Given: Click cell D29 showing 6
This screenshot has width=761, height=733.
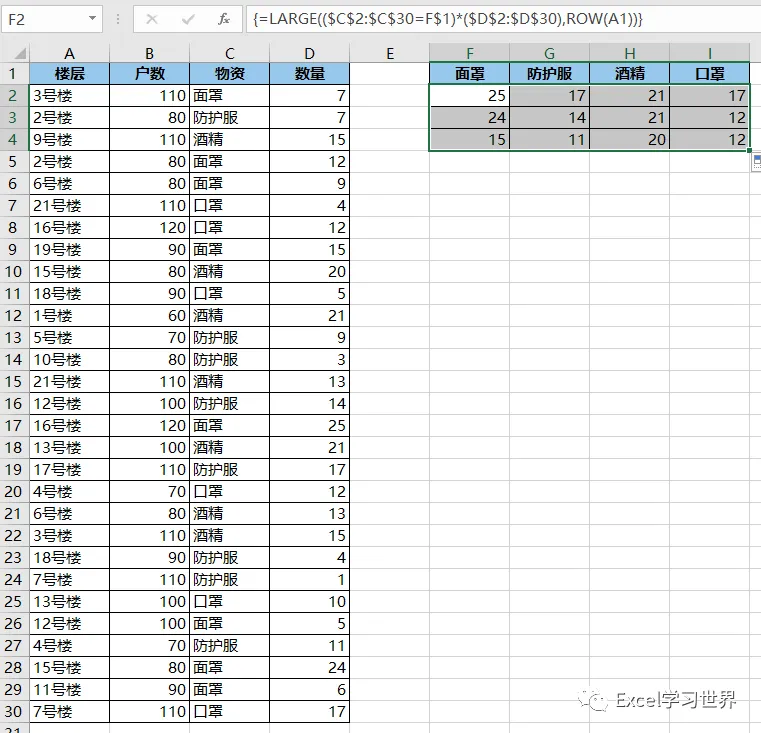Looking at the screenshot, I should click(x=310, y=689).
